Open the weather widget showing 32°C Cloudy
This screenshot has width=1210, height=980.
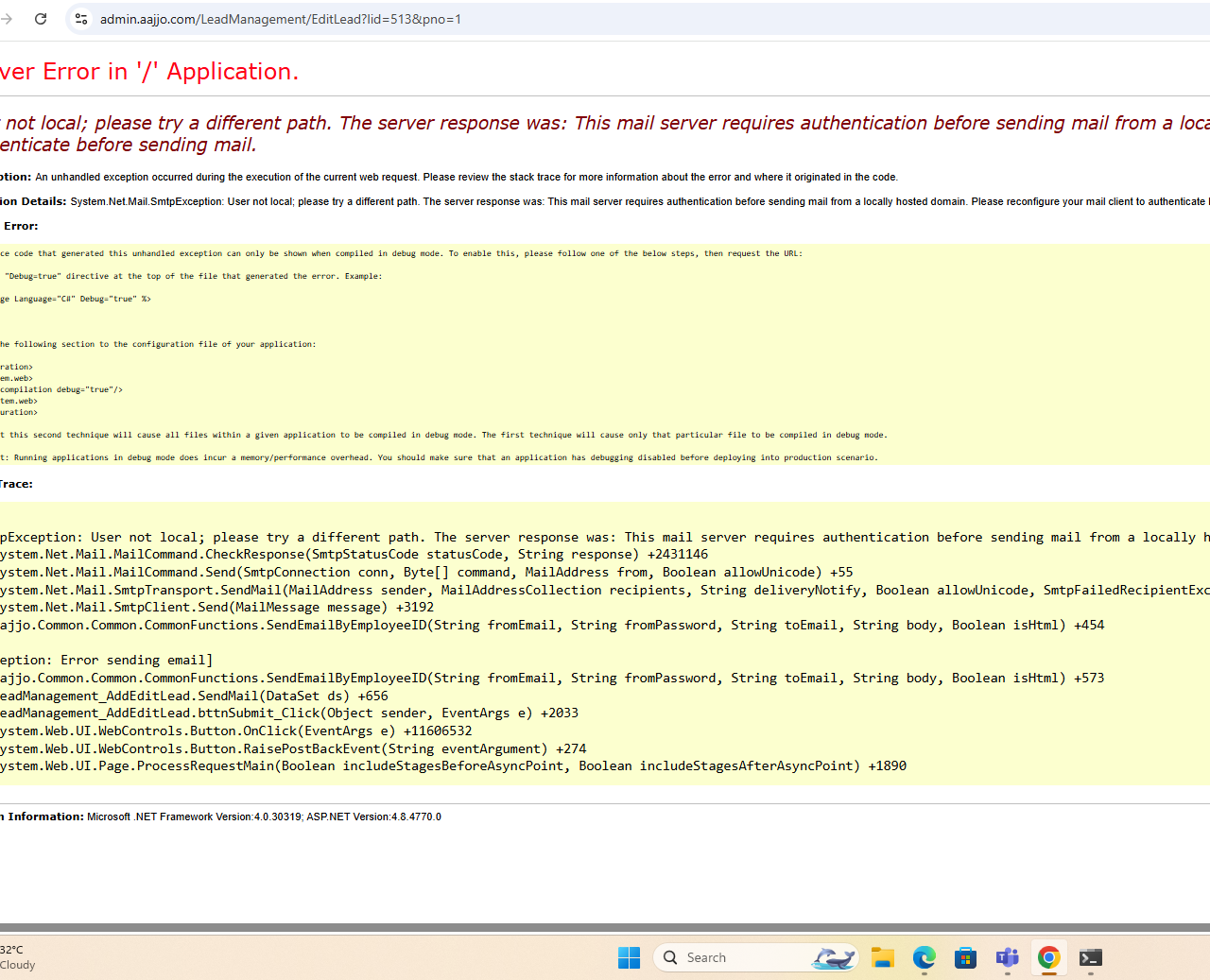click(17, 957)
